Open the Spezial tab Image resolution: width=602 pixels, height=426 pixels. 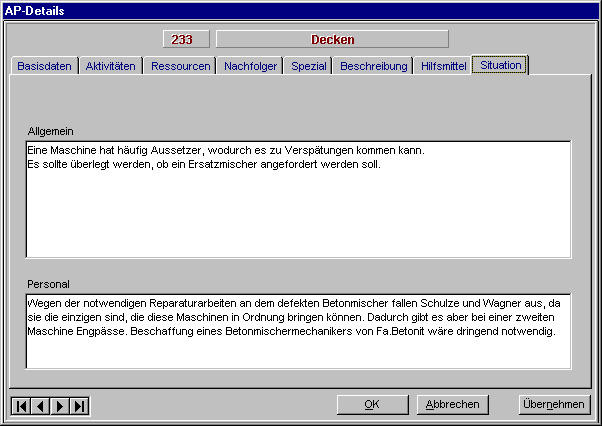pyautogui.click(x=309, y=66)
